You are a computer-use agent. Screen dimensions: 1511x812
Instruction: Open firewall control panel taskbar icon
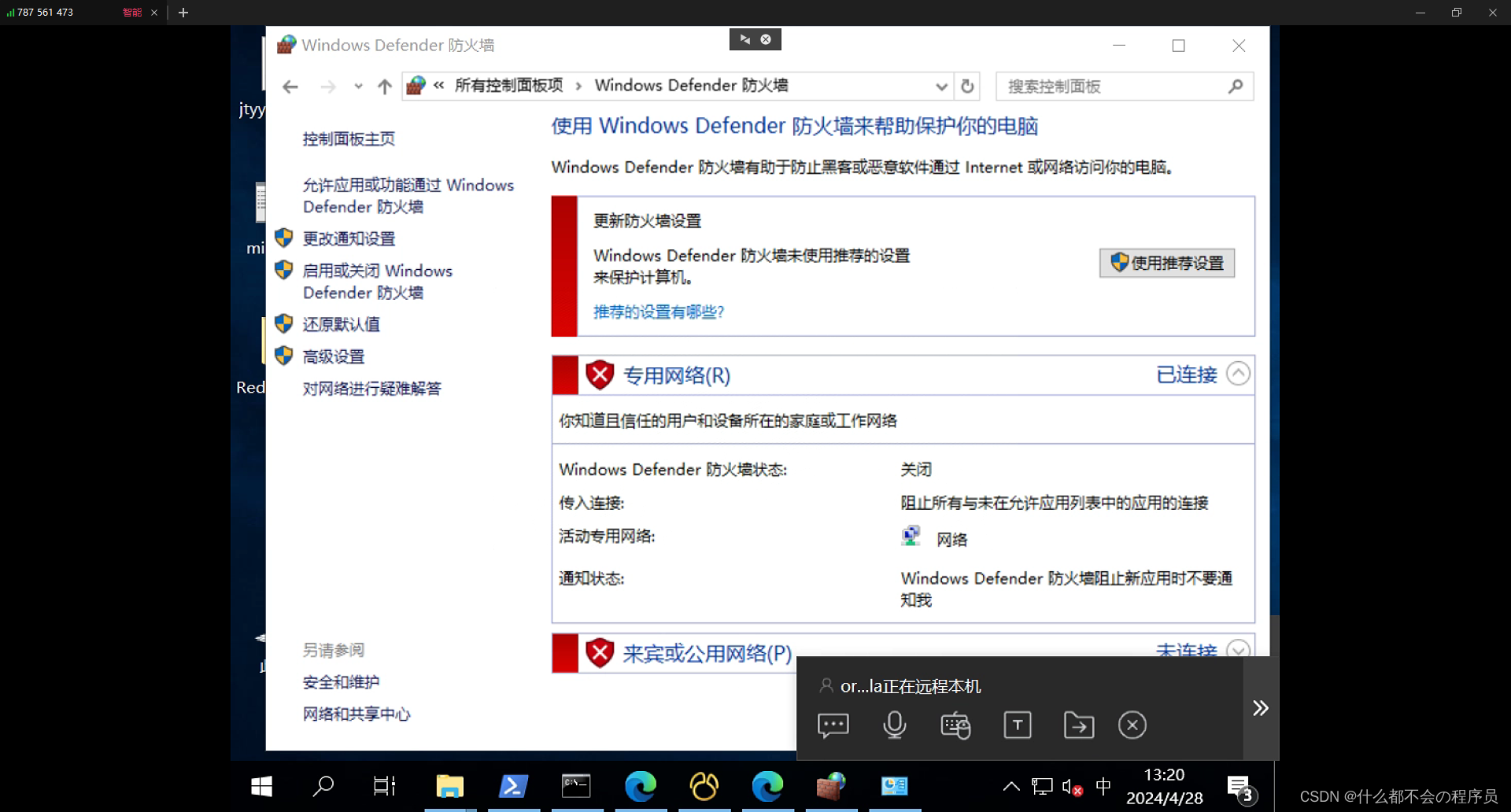830,786
